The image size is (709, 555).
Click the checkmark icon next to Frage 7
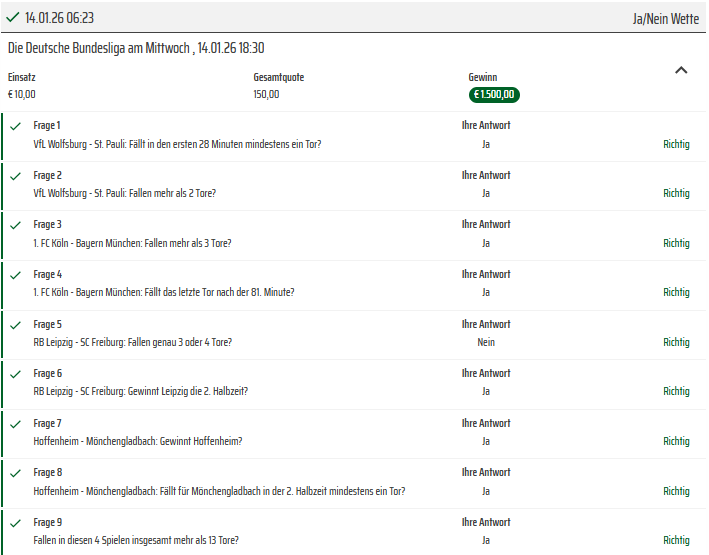click(x=15, y=424)
